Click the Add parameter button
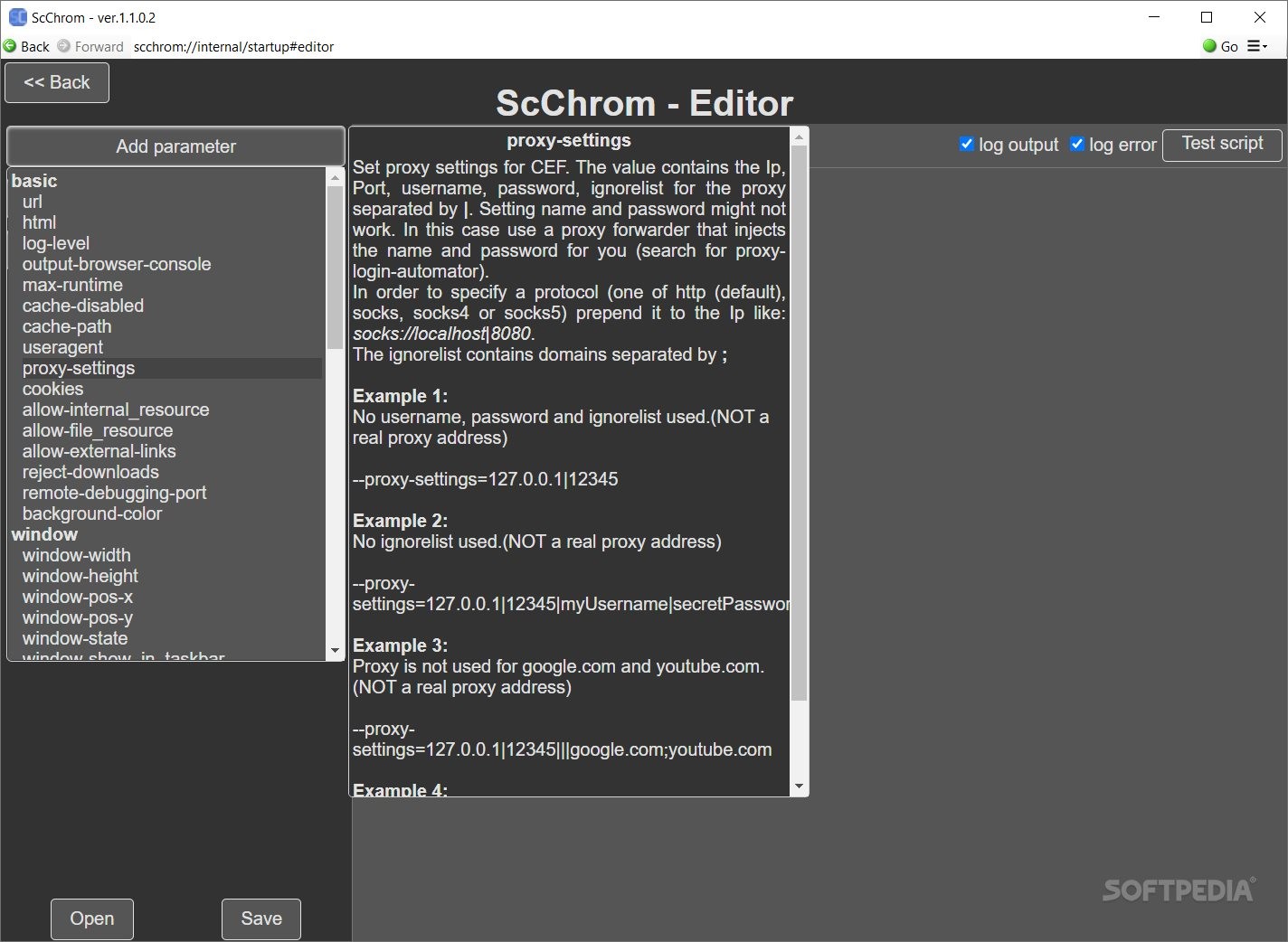Viewport: 1288px width, 942px height. click(x=175, y=146)
